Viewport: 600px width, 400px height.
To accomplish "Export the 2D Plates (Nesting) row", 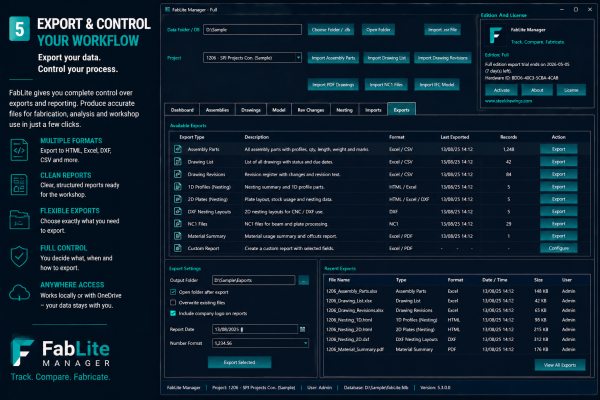I will tap(558, 199).
